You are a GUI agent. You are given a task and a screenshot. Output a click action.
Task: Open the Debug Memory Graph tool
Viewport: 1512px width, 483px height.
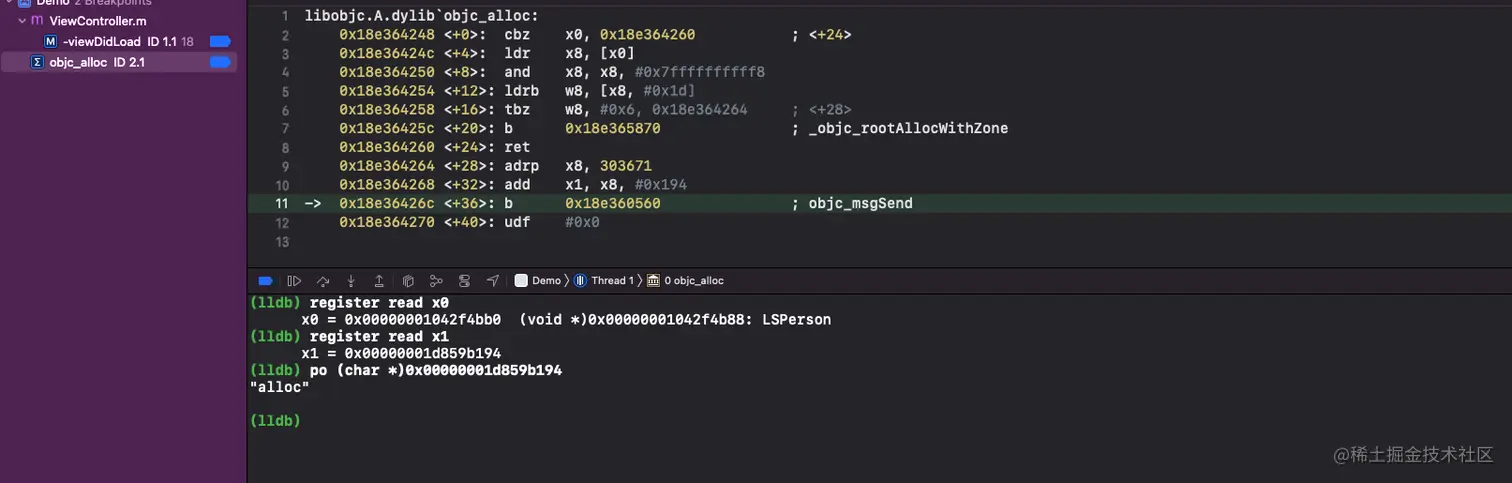pyautogui.click(x=436, y=281)
